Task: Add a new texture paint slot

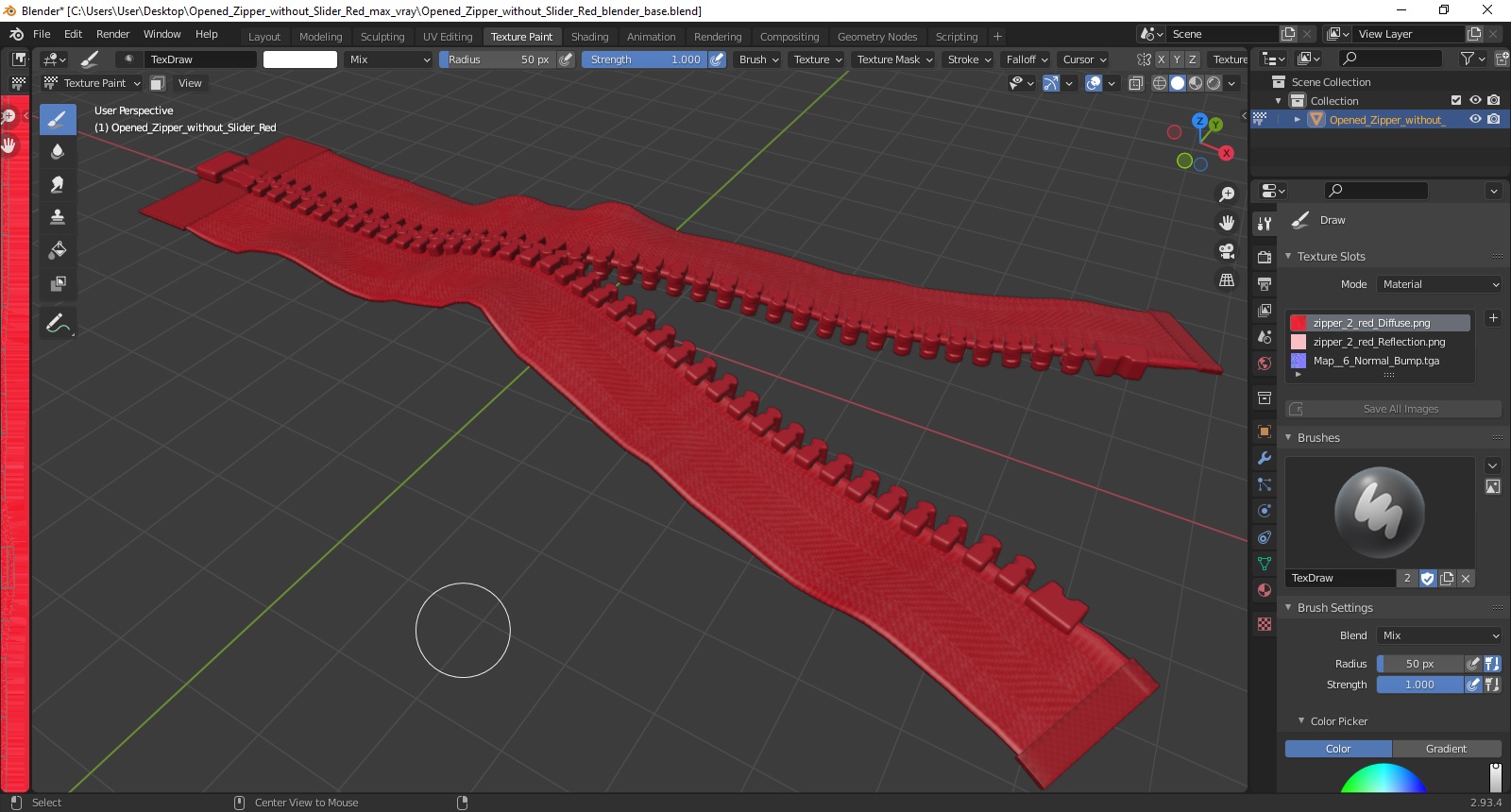Action: 1493,318
